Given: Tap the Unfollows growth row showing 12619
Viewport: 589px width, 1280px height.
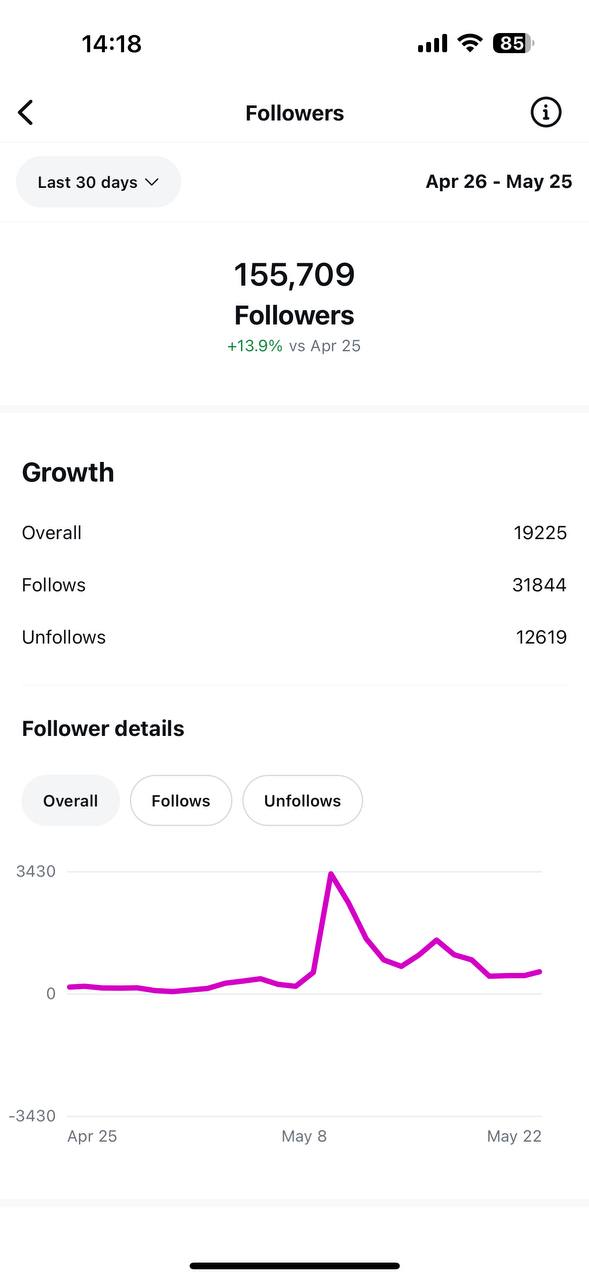Looking at the screenshot, I should [x=294, y=637].
